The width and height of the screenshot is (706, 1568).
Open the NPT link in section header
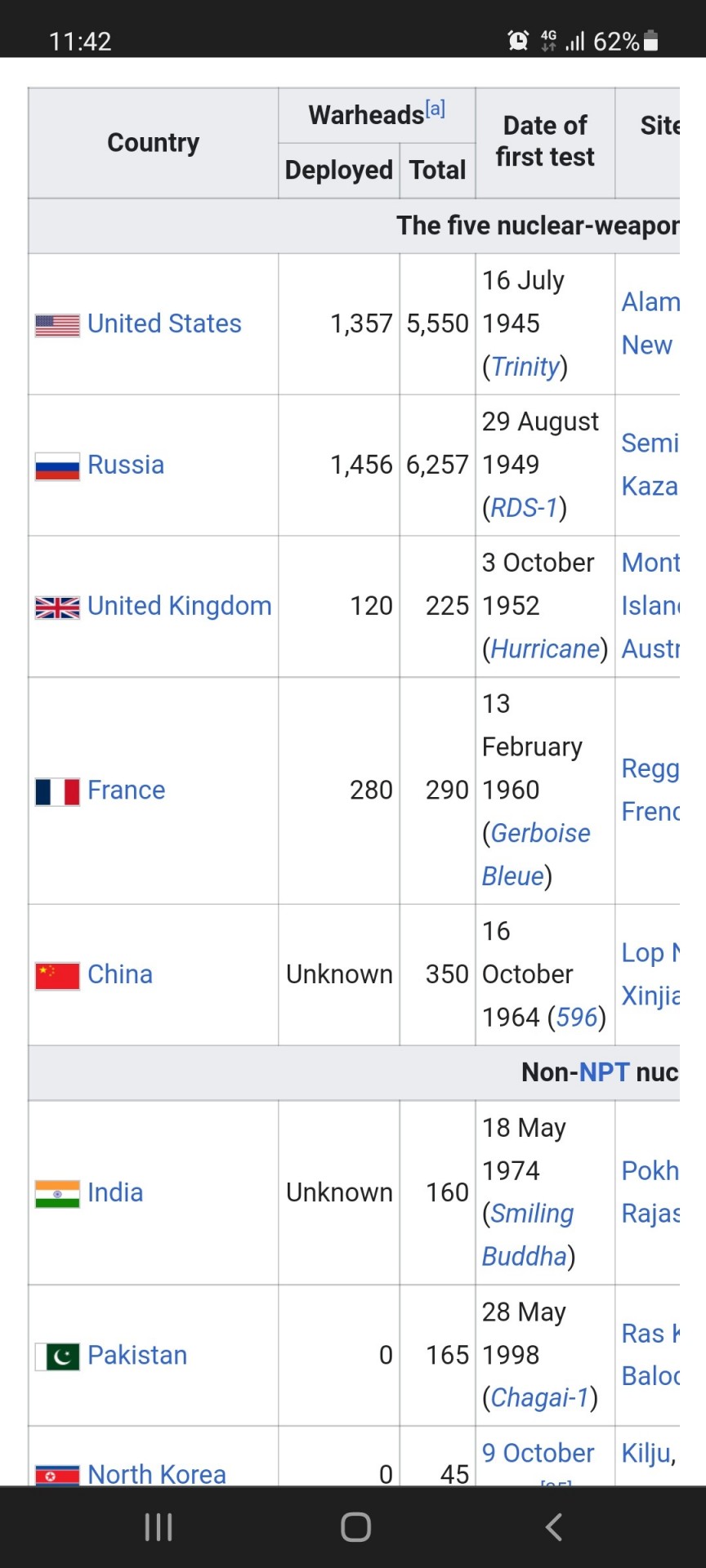click(x=604, y=1071)
